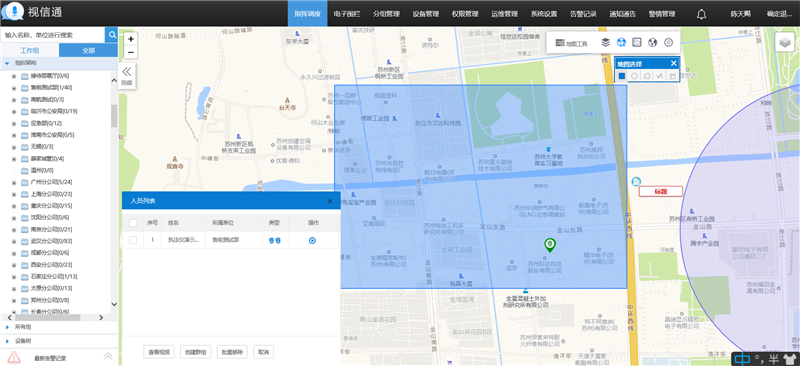Expand the 设备树 section
Screen dimensions: 800x366
(7, 340)
